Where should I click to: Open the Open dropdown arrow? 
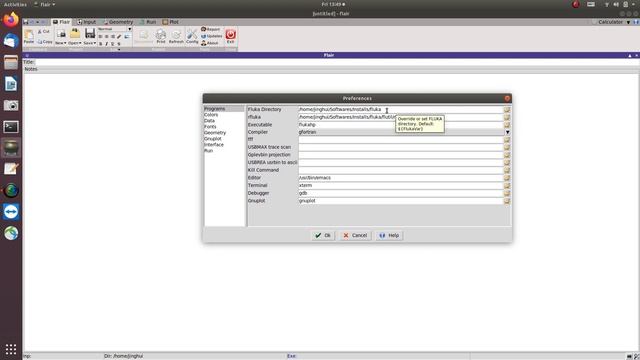(x=80, y=43)
